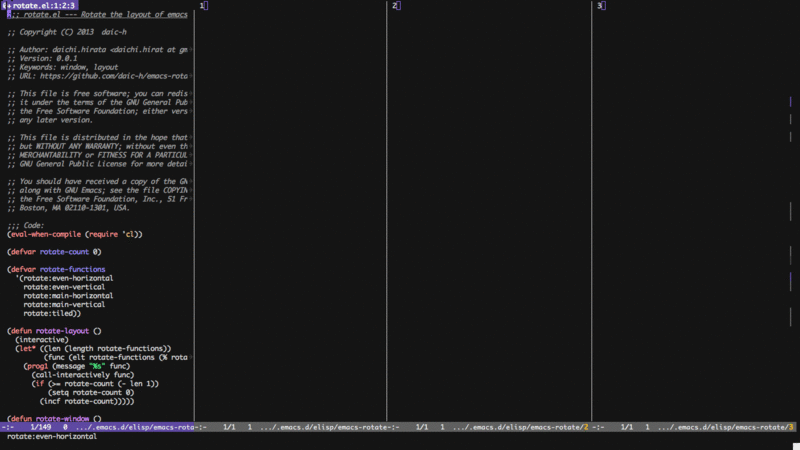Click the 'but WITHOUT ANY WARRANTY' line
Viewport: 800px width, 450px height.
click(97, 146)
